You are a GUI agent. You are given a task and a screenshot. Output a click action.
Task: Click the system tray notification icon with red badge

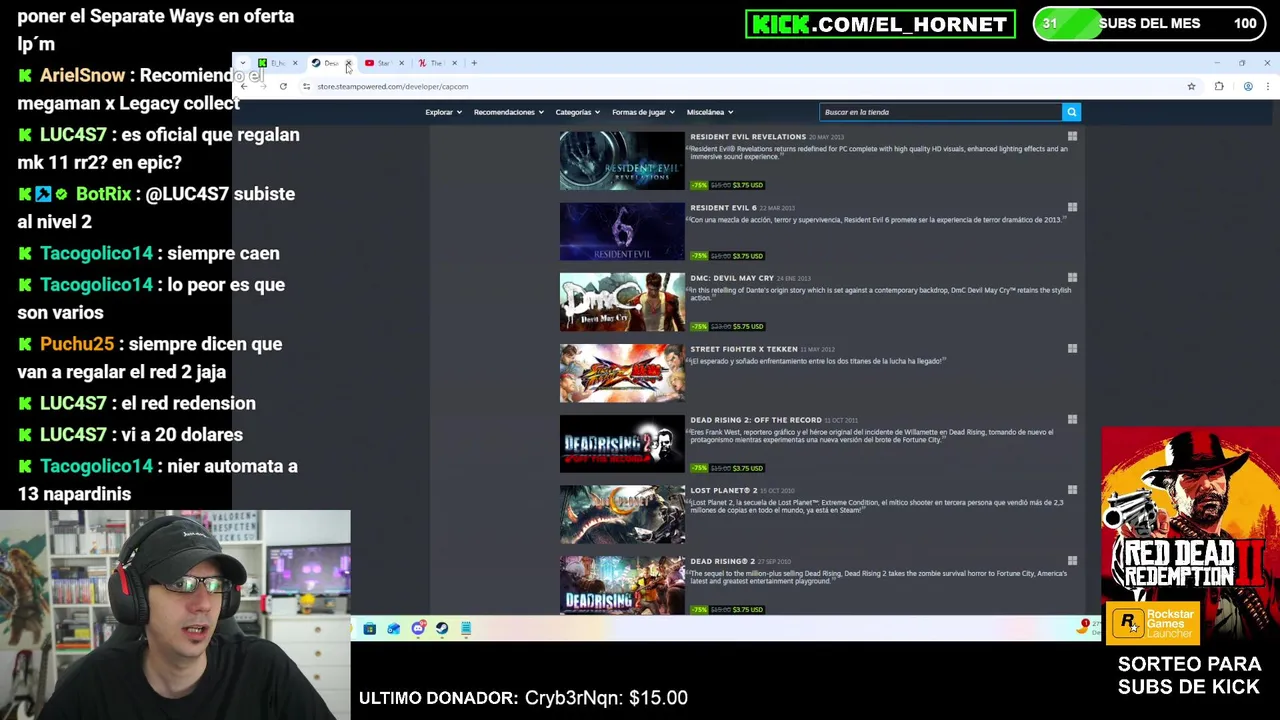1083,626
